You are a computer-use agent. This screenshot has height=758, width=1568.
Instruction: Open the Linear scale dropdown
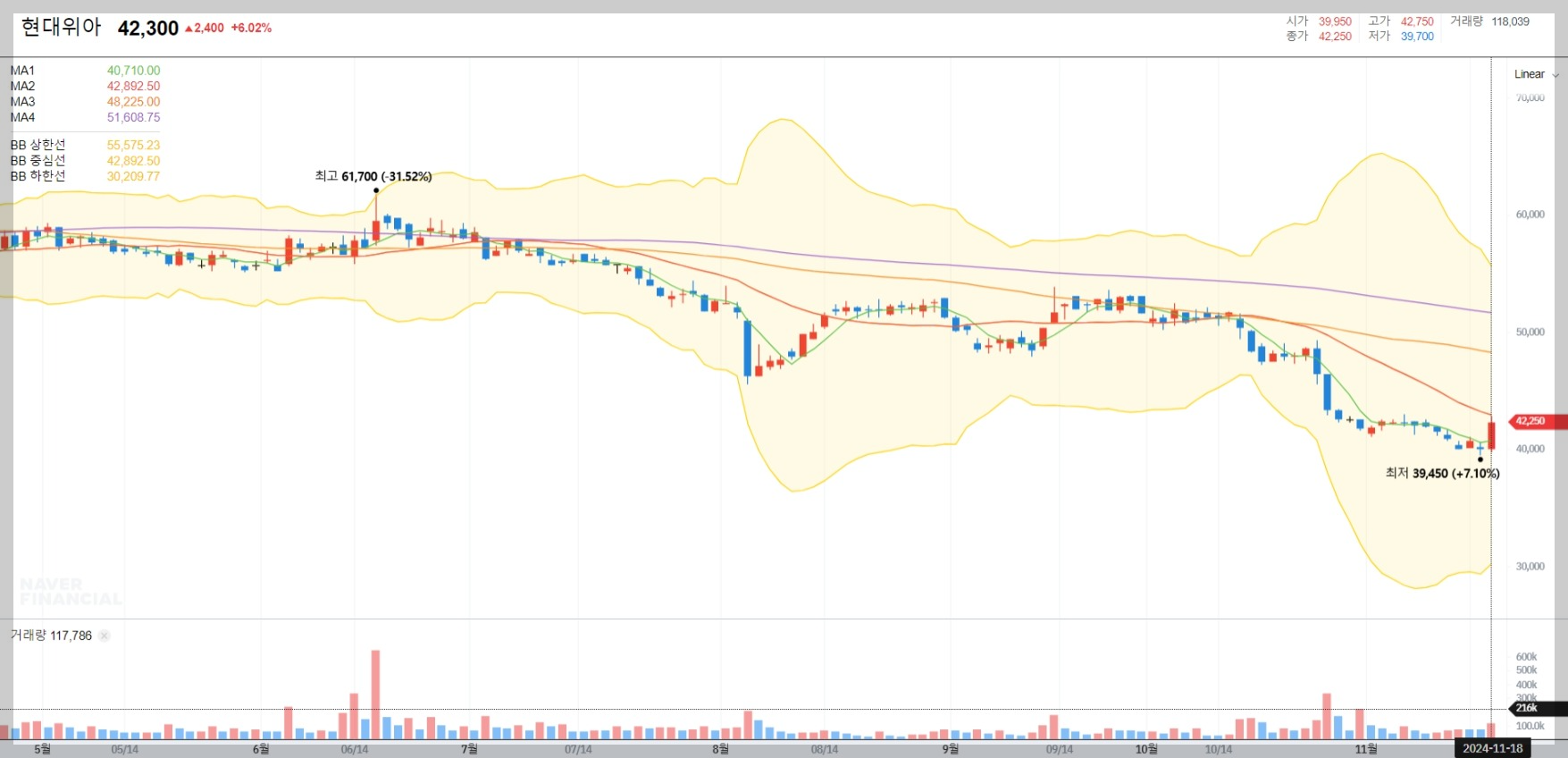(1536, 74)
